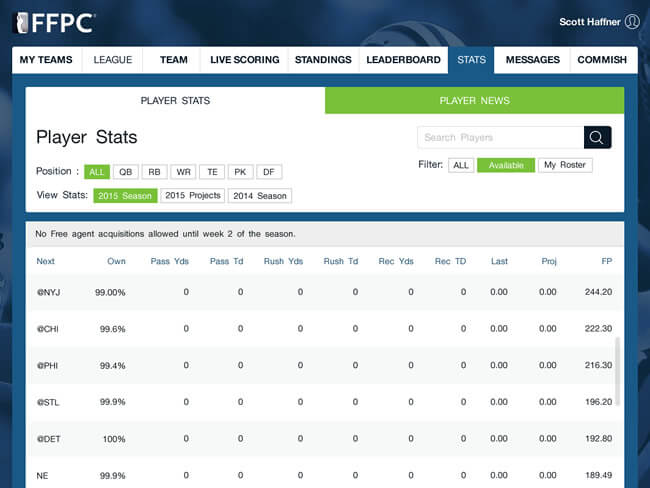This screenshot has width=650, height=488.
Task: Switch to PLAYER STATS sub-tab
Action: click(x=175, y=100)
